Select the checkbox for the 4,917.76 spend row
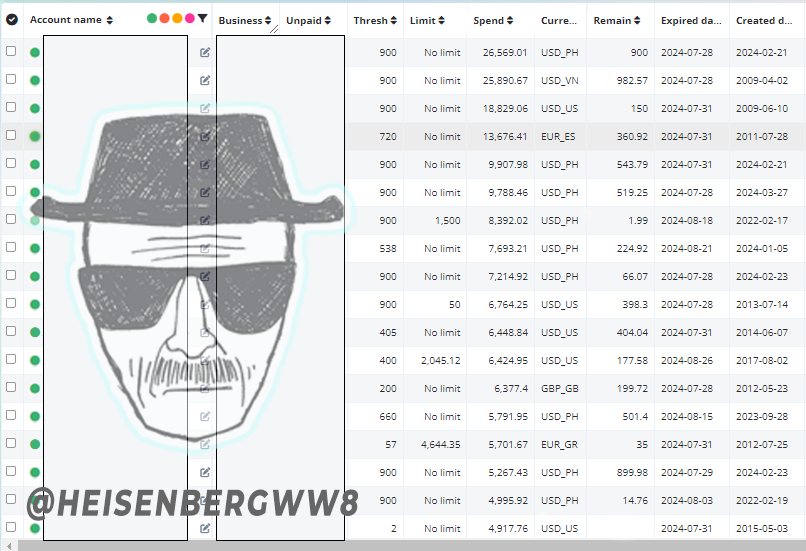This screenshot has width=806, height=551. pos(11,527)
